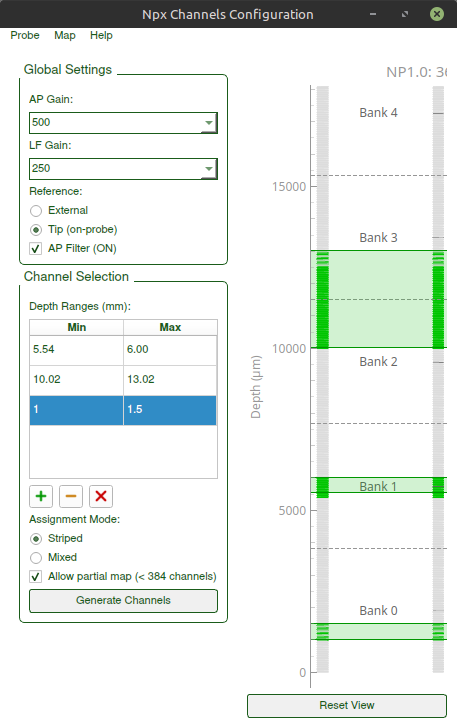Image resolution: width=457 pixels, height=728 pixels.
Task: Click the Max column header
Action: coord(170,327)
